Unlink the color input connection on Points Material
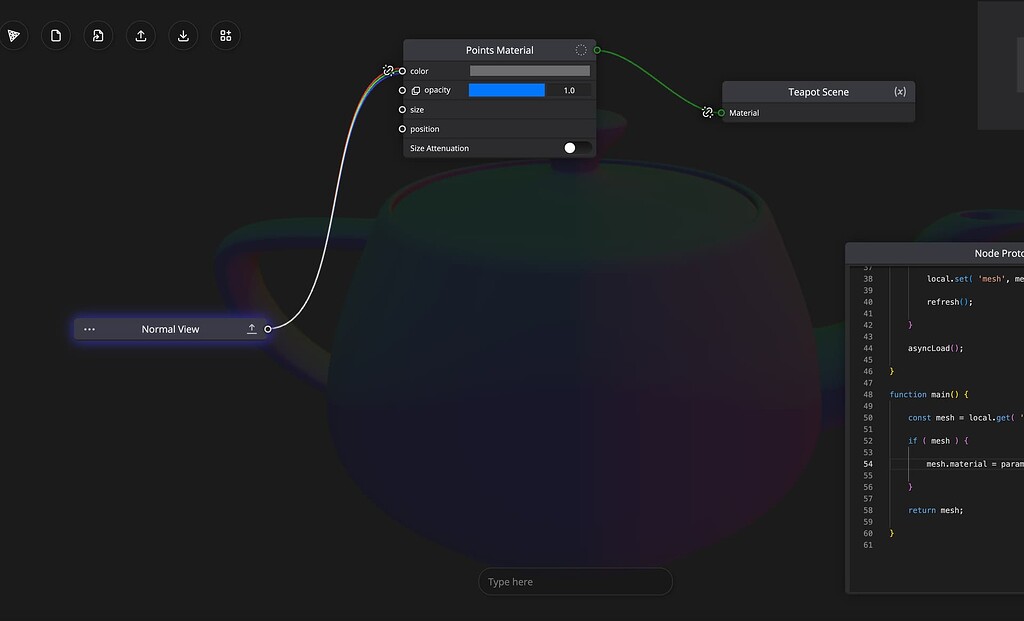This screenshot has width=1024, height=621. pos(388,71)
